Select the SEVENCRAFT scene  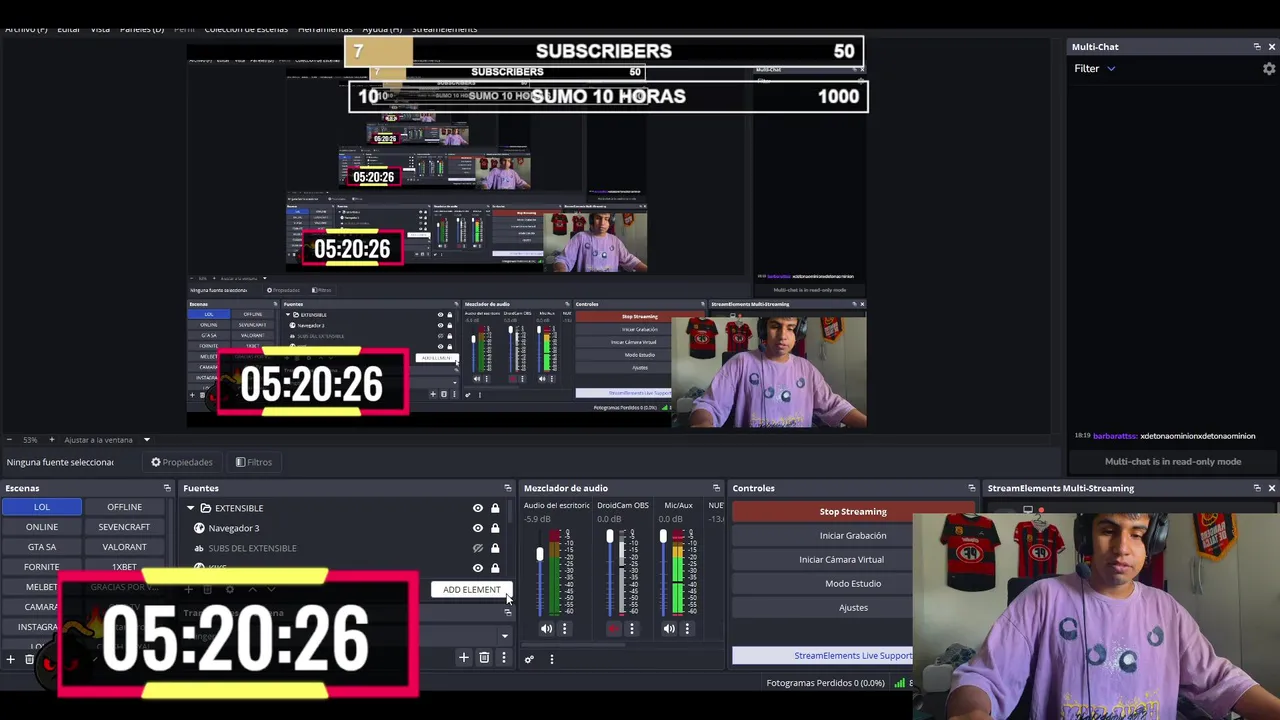click(x=125, y=527)
